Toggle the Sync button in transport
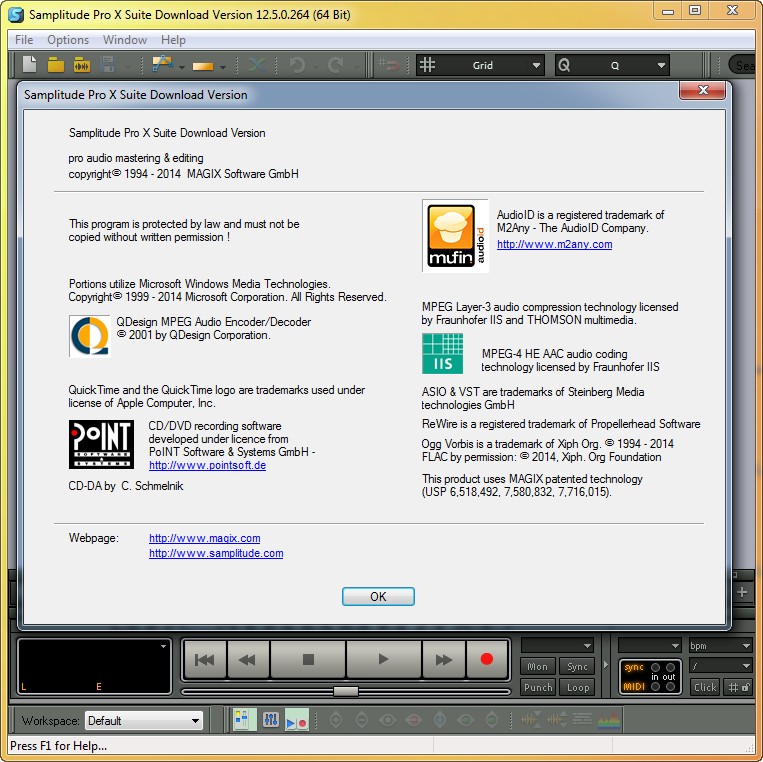This screenshot has height=762, width=763. pyautogui.click(x=577, y=667)
